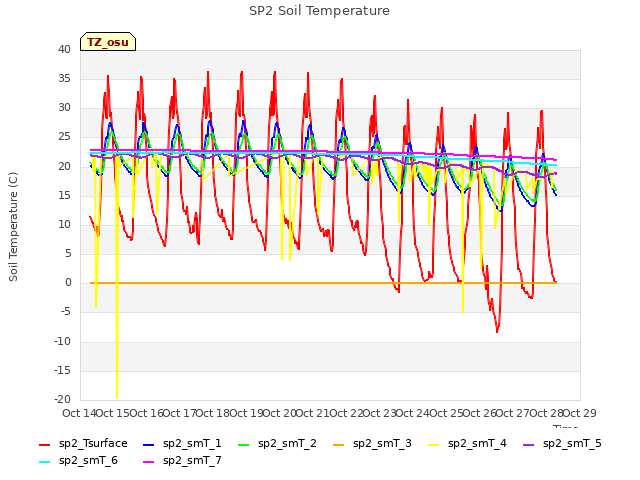Click the sp2_smT_6 cyan legend swatch
The image size is (640, 480).
coord(44,462)
